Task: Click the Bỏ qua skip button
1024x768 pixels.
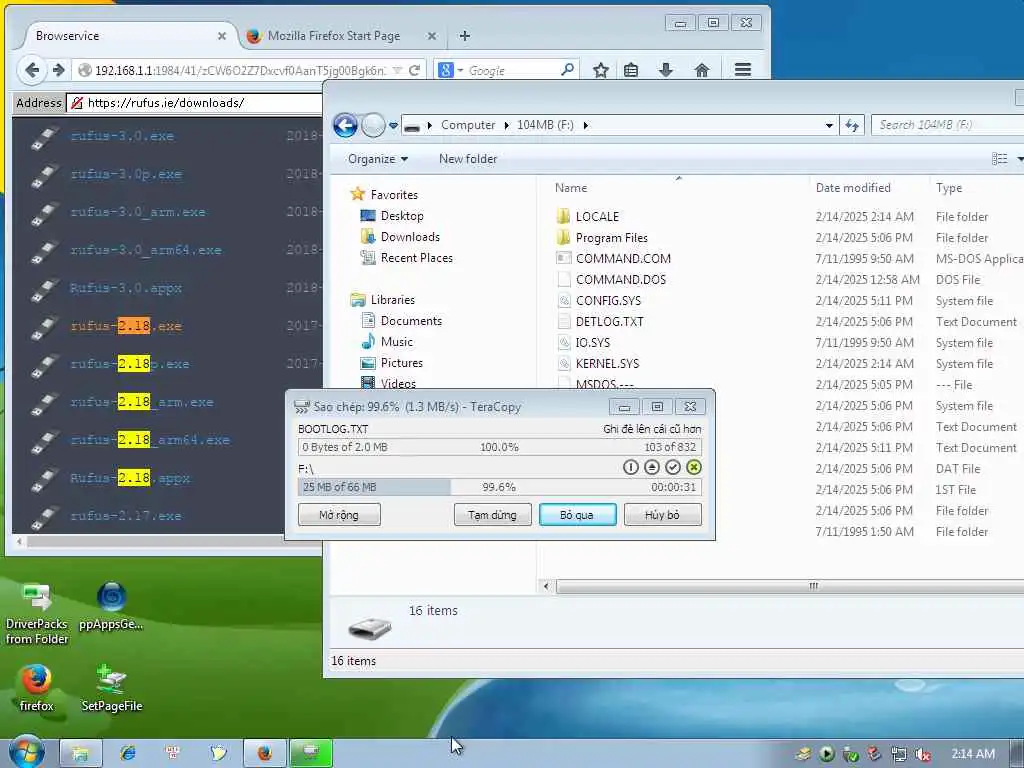Action: pos(577,515)
